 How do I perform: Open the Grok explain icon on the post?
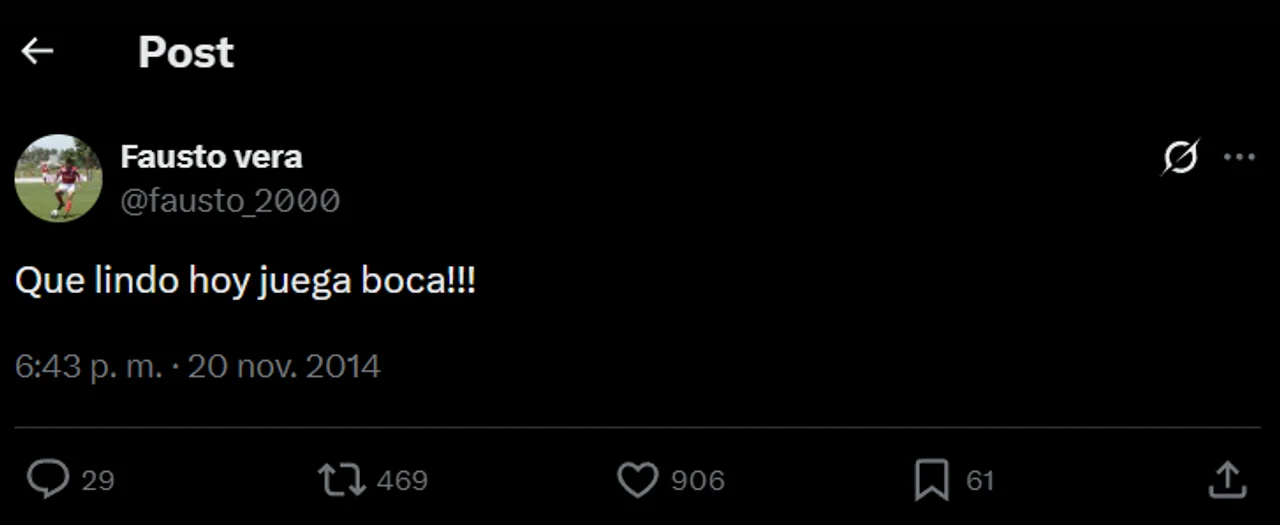point(1181,158)
